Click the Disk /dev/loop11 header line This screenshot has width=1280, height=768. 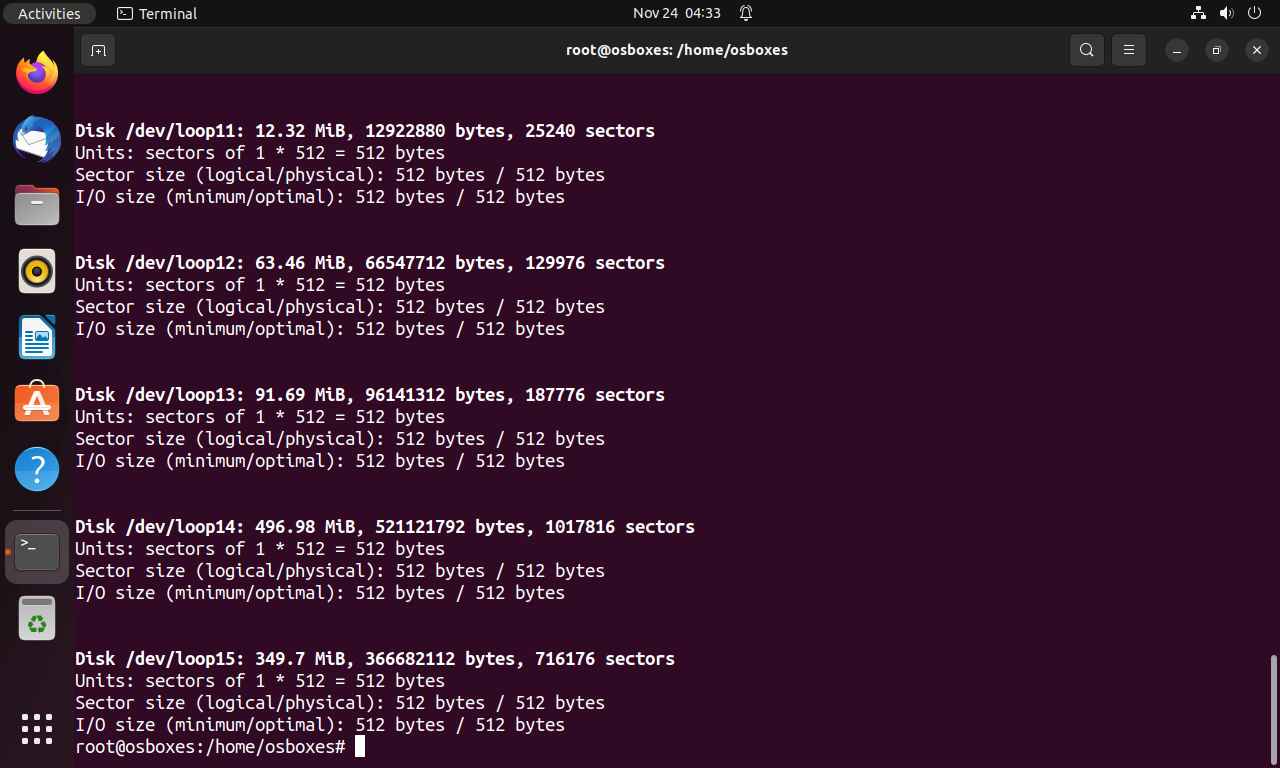tap(365, 131)
